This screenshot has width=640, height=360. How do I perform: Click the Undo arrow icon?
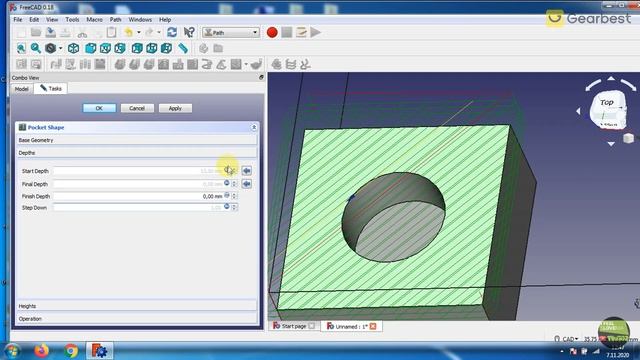click(x=129, y=32)
